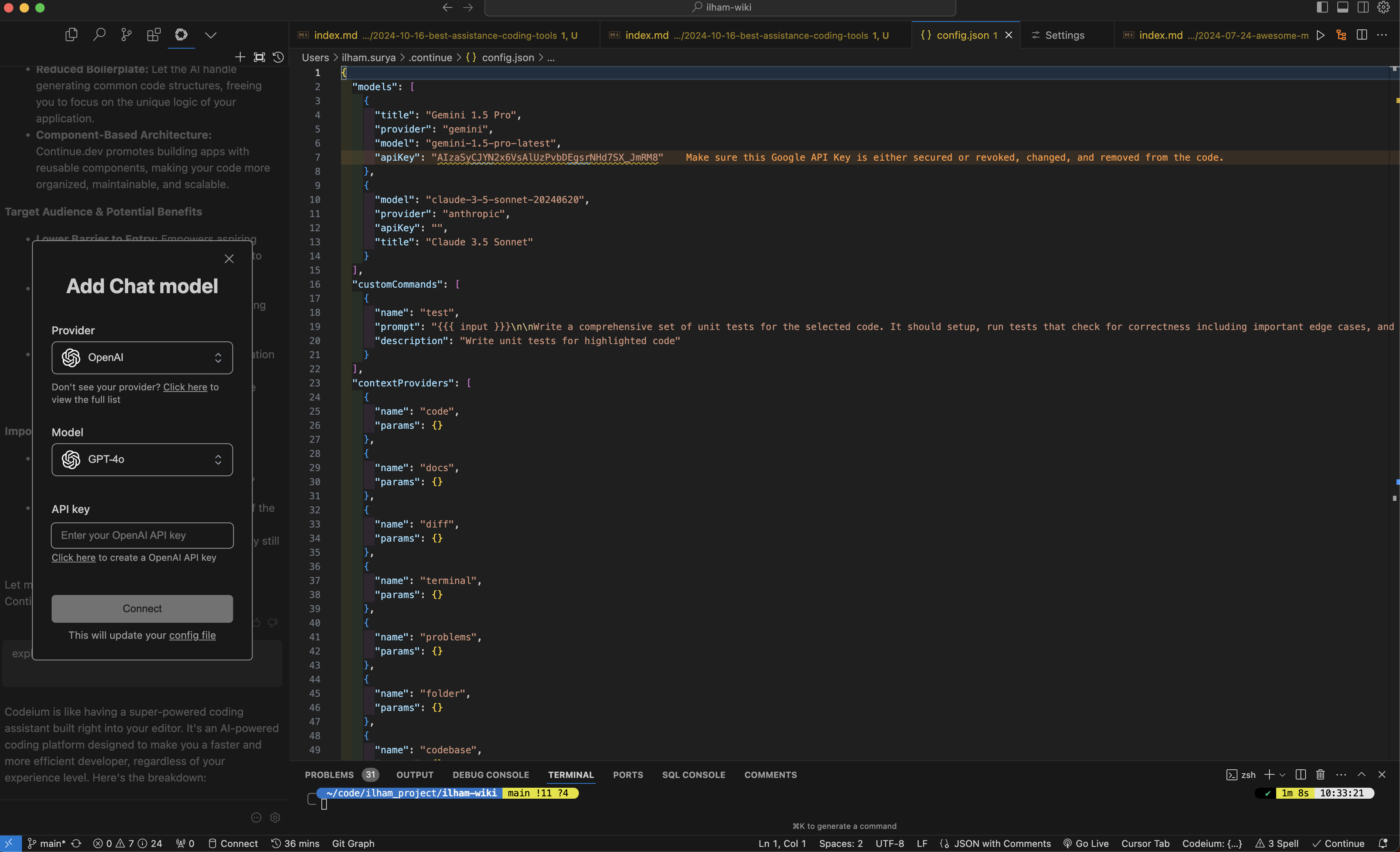Click Spaces: 2 indentation setting
The width and height of the screenshot is (1400, 852).
pos(840,844)
